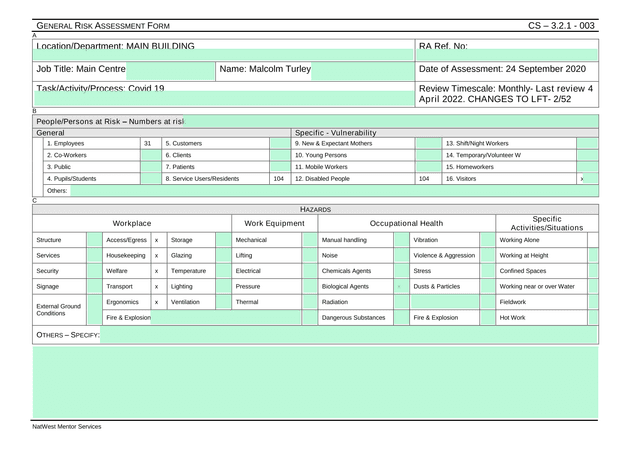Tick the Thermal equipment box
640x452 pixels.
click(x=310, y=302)
